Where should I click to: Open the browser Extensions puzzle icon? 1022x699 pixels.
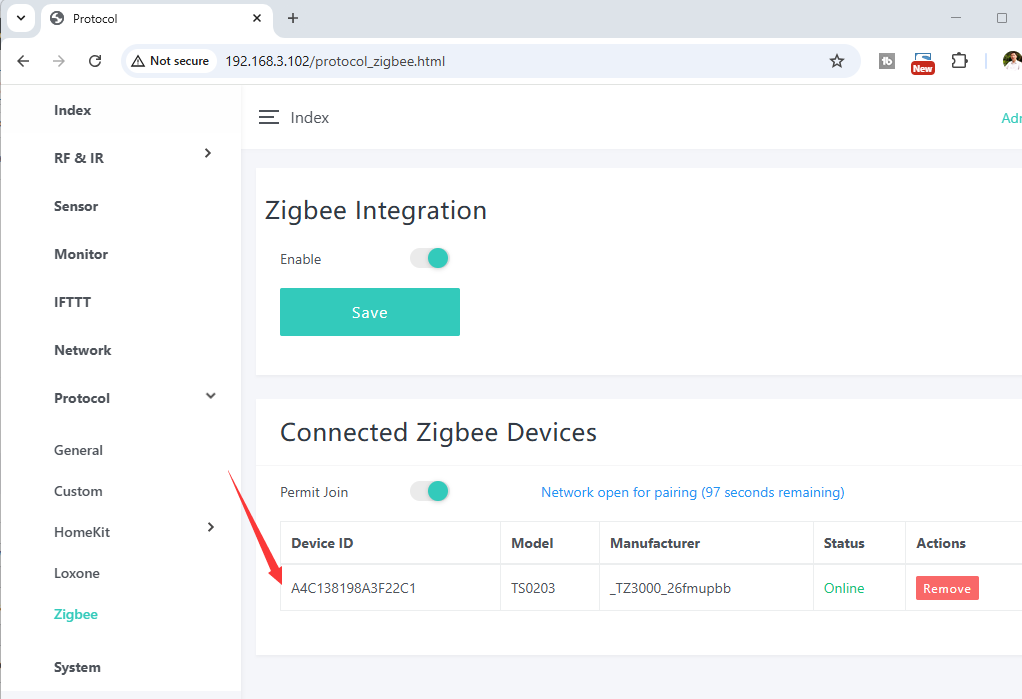[x=959, y=61]
